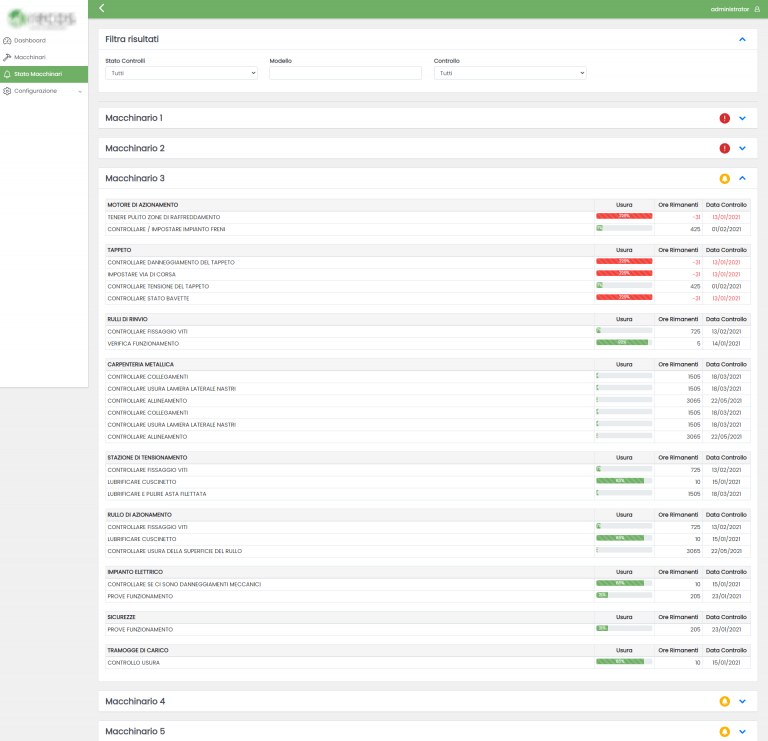Expand the Macchinario 4 section
This screenshot has height=741, width=768.
[742, 701]
